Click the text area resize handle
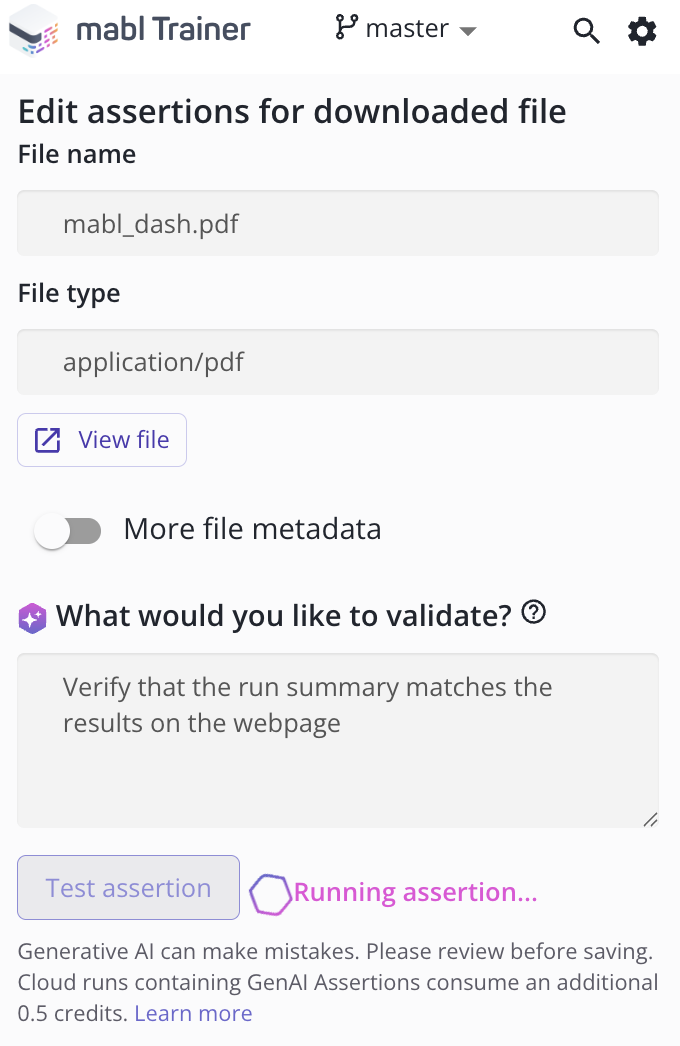Image resolution: width=680 pixels, height=1046 pixels. click(x=650, y=819)
